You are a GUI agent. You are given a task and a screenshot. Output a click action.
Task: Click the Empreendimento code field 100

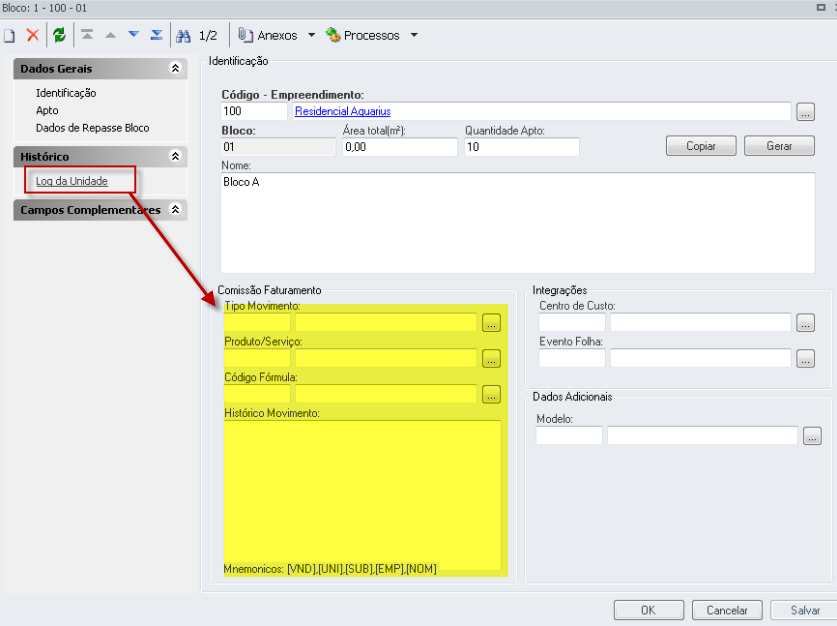(254, 111)
